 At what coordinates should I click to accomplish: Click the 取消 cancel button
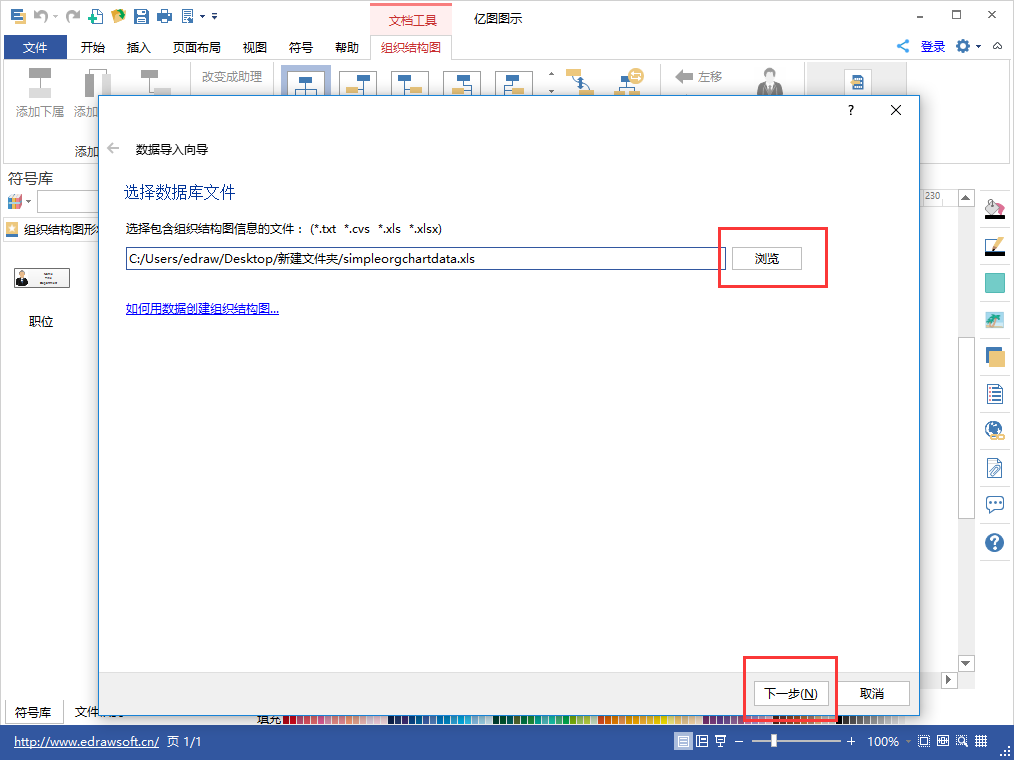[872, 693]
